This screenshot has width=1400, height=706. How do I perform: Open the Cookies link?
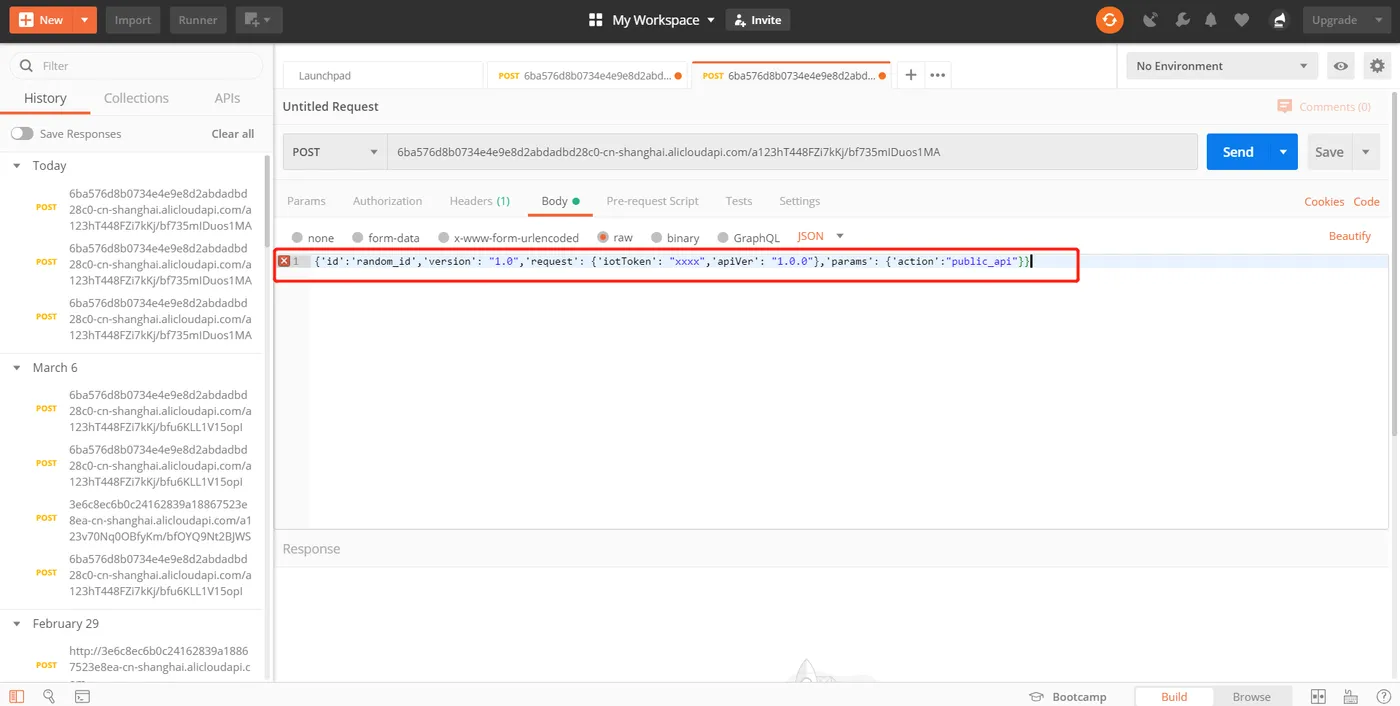1324,201
